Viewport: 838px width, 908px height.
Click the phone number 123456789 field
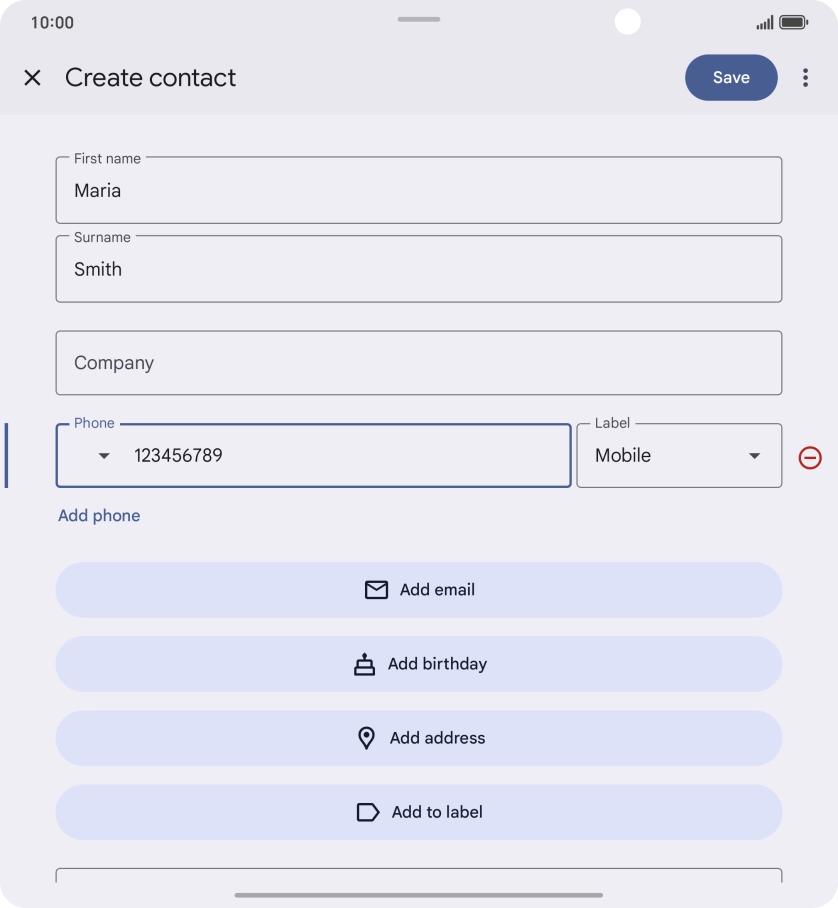point(340,456)
